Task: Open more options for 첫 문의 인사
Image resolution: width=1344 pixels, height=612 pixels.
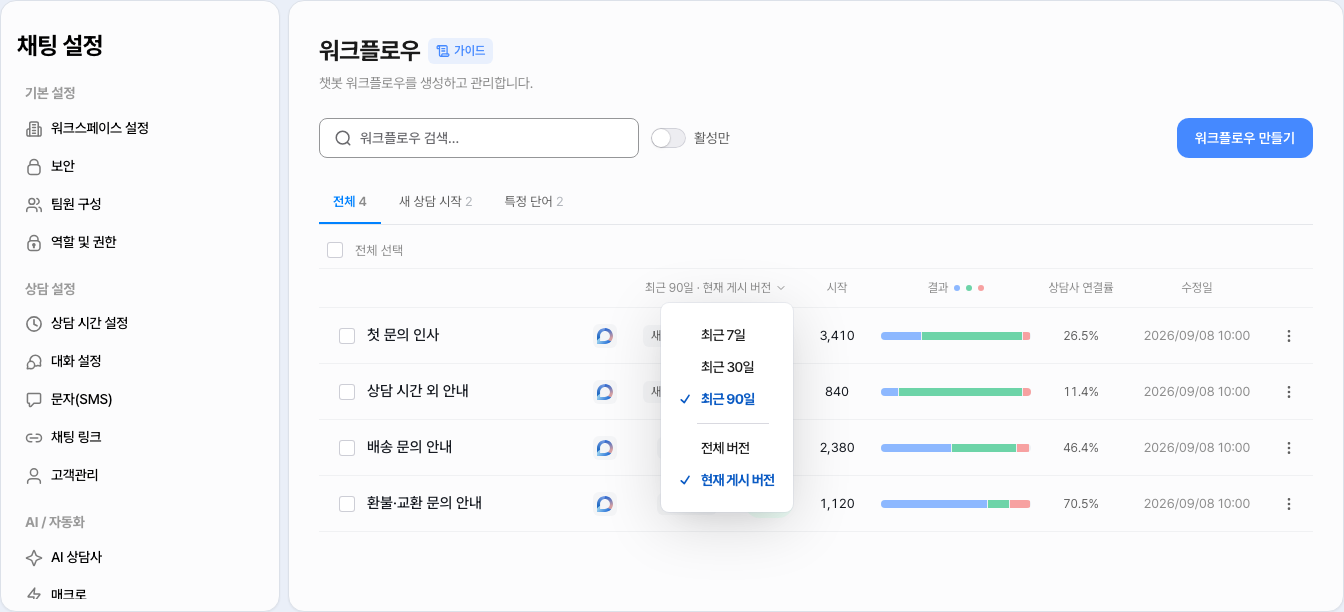Action: coord(1289,336)
